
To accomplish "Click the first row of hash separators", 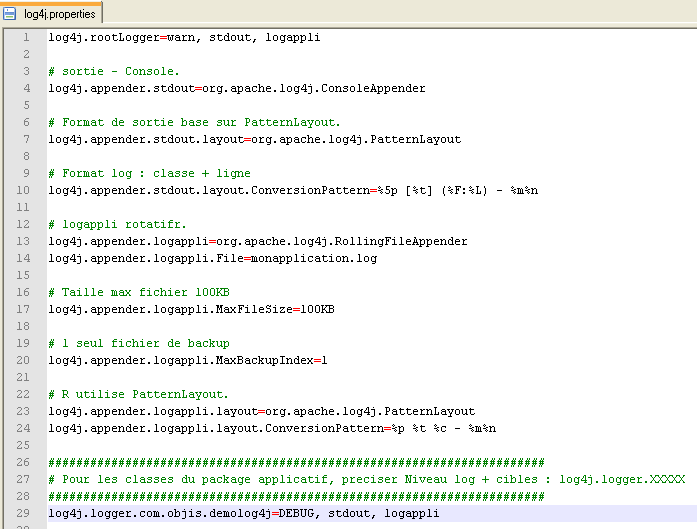I will [296, 462].
